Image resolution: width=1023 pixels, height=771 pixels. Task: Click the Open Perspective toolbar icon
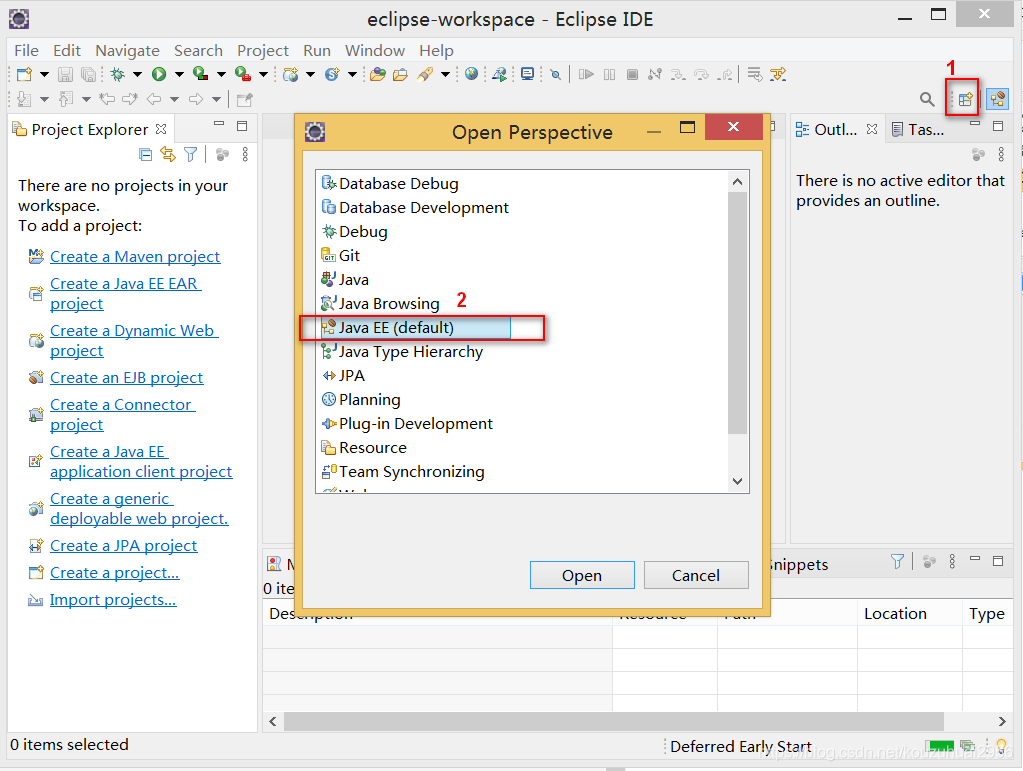tap(966, 99)
